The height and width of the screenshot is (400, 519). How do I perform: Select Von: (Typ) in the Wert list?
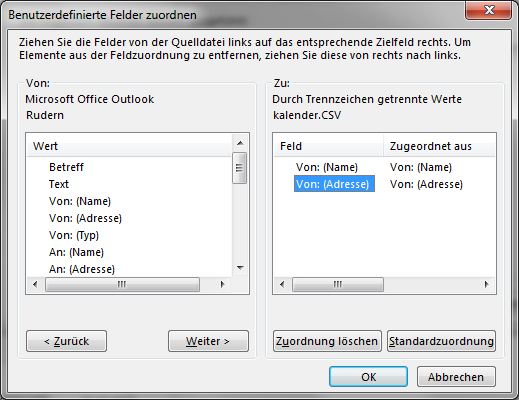tap(74, 235)
